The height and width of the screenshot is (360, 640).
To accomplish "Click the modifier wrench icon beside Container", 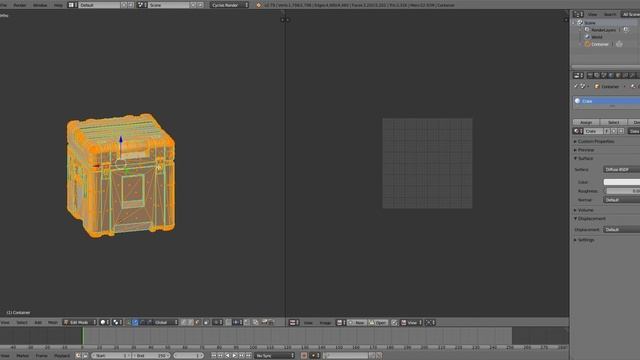I will [x=619, y=44].
